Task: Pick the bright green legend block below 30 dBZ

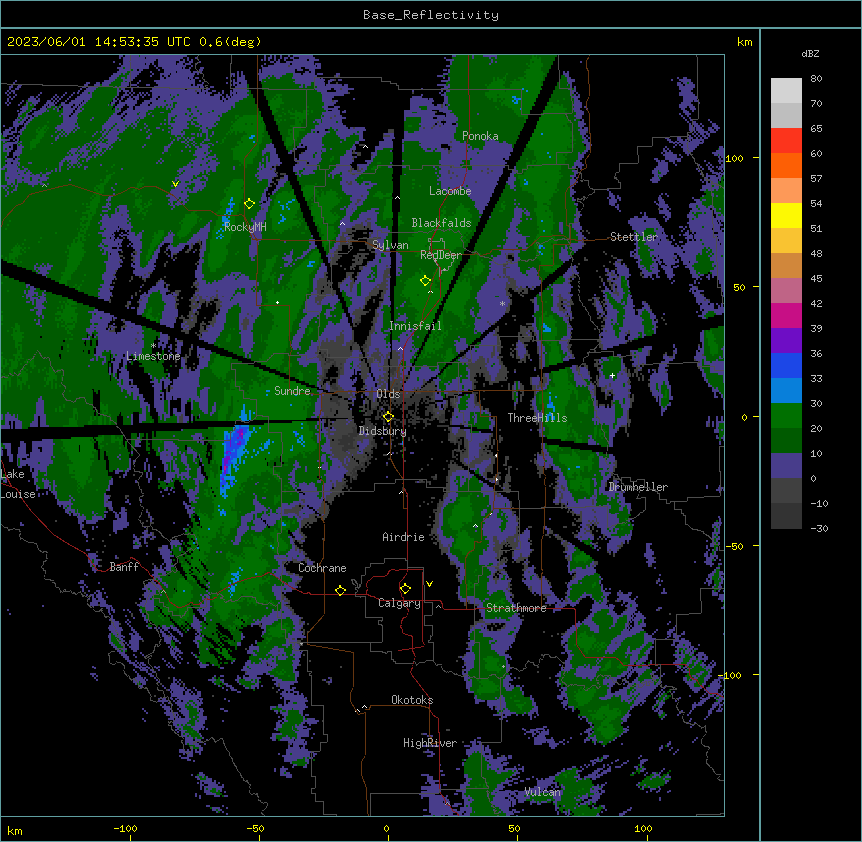Action: pyautogui.click(x=786, y=416)
